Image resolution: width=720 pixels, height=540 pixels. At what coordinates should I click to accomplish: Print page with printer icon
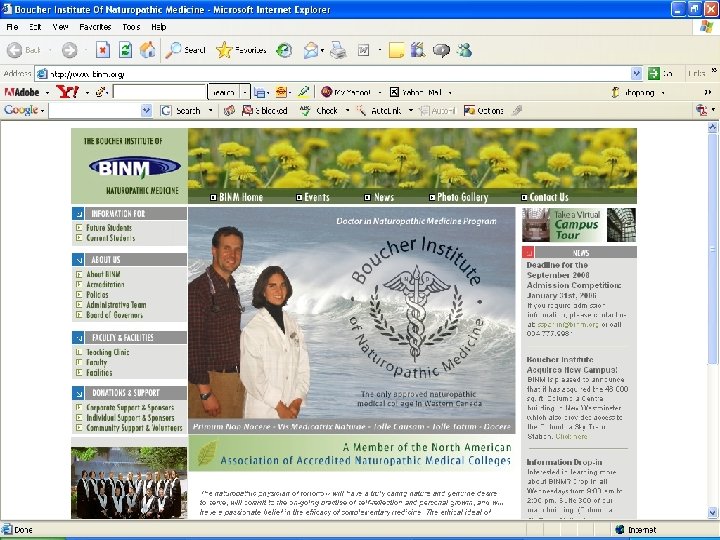338,50
